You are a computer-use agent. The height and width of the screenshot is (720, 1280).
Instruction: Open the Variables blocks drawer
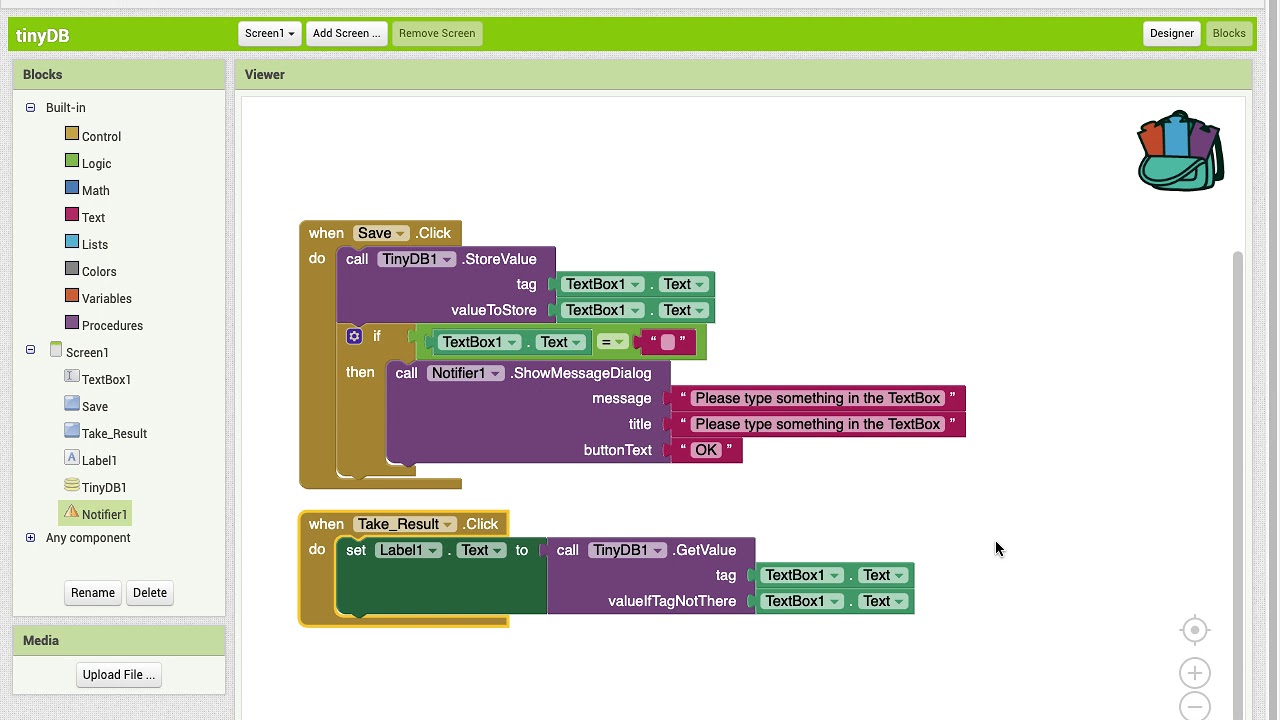(107, 298)
